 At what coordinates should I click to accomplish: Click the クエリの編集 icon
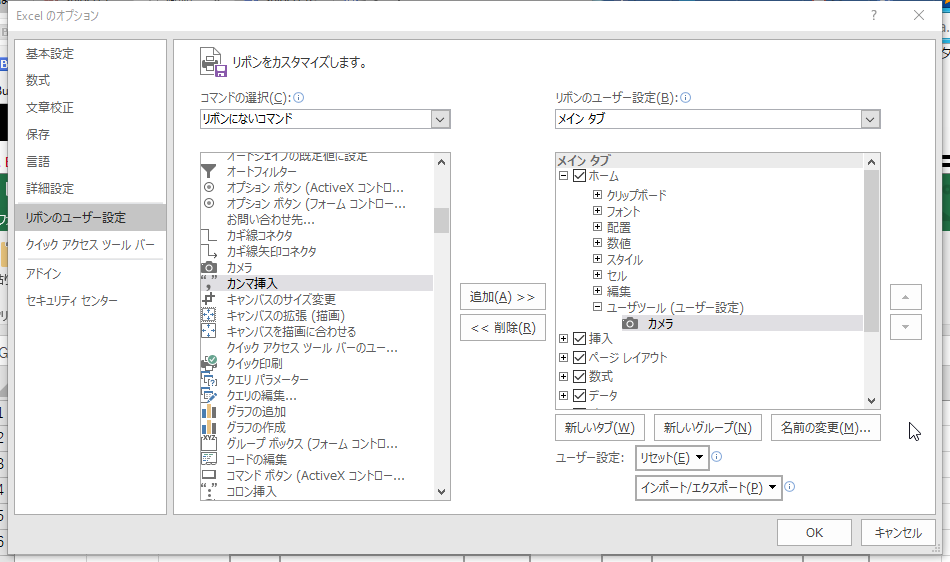[x=208, y=395]
